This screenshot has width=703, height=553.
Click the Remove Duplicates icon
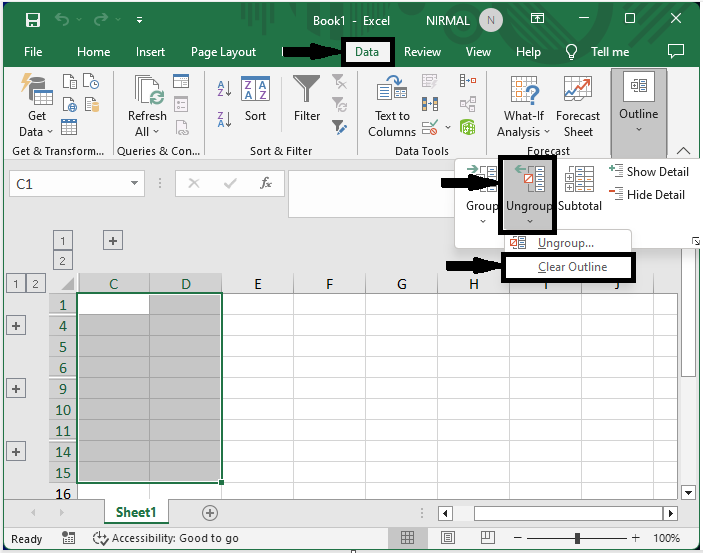coord(430,105)
